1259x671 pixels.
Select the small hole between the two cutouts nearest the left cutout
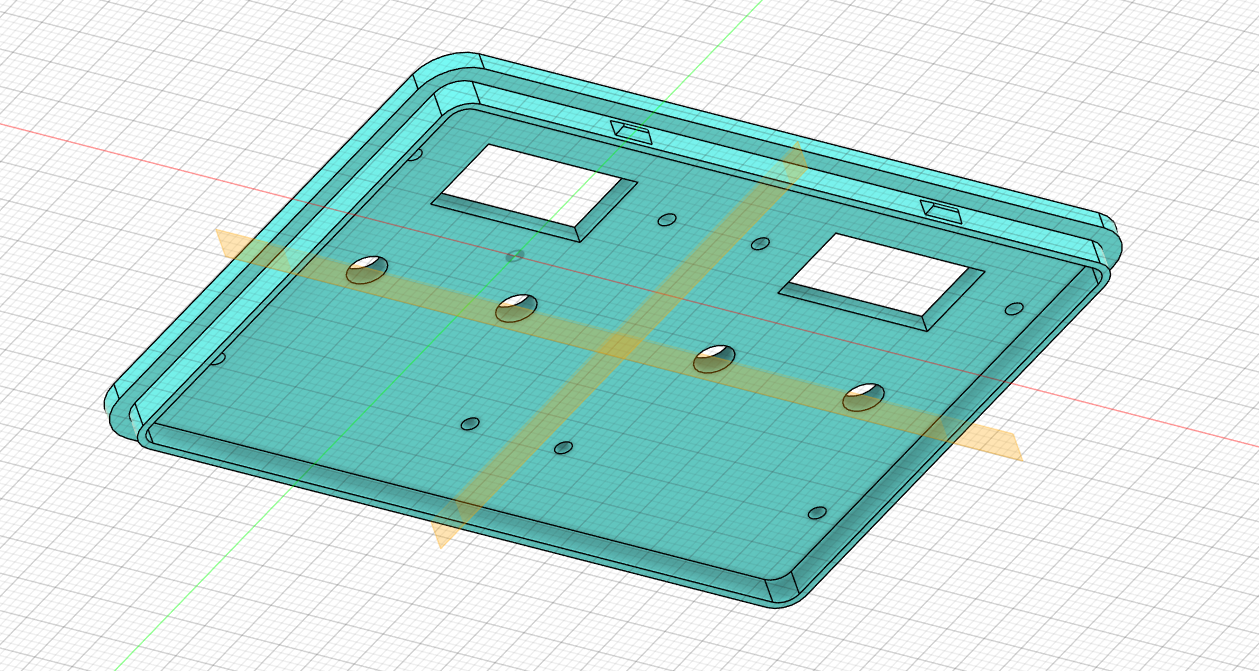pyautogui.click(x=667, y=219)
